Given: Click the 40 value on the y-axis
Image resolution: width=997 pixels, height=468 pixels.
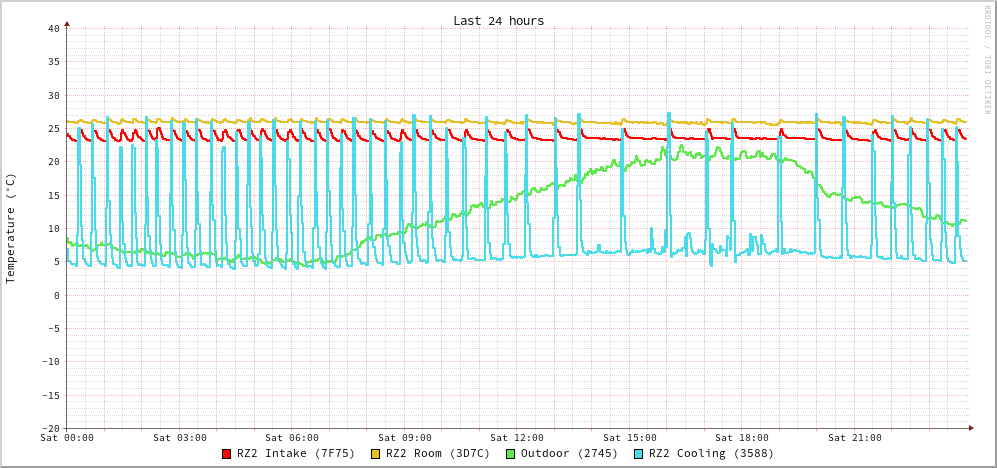Looking at the screenshot, I should (53, 28).
